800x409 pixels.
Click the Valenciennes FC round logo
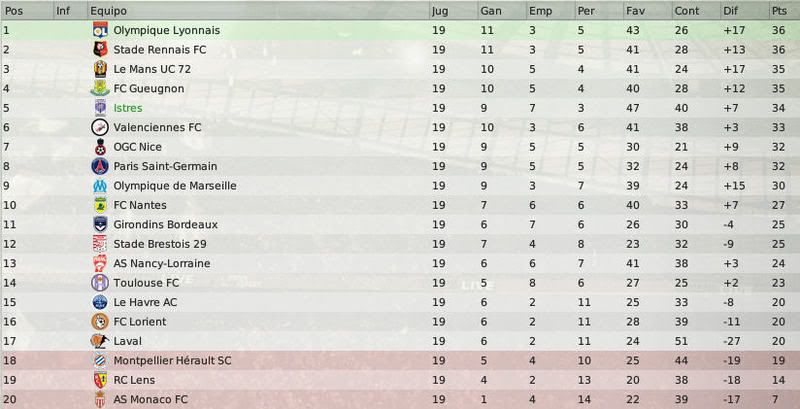tap(100, 127)
